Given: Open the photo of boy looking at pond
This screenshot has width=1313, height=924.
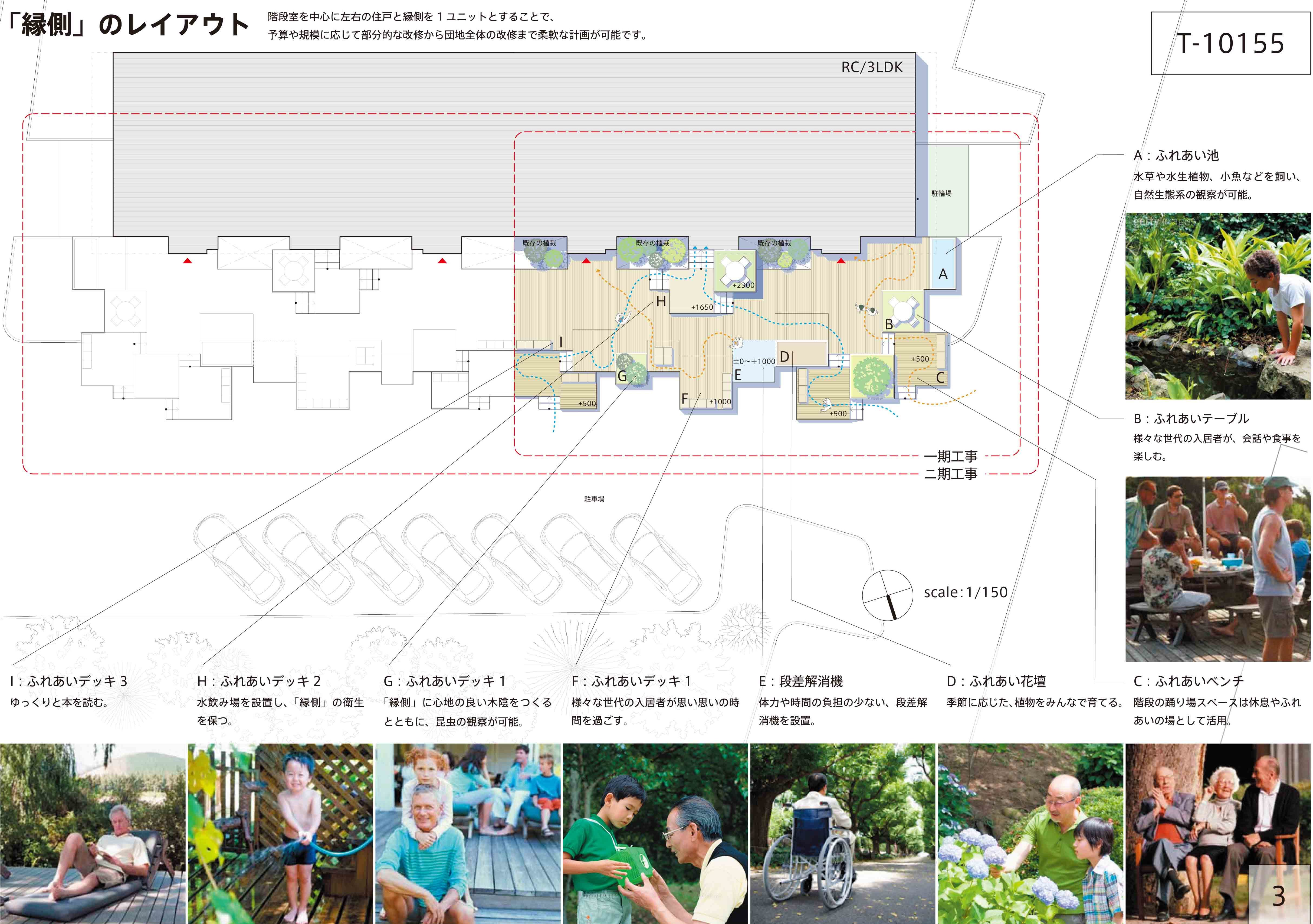Looking at the screenshot, I should [1217, 306].
